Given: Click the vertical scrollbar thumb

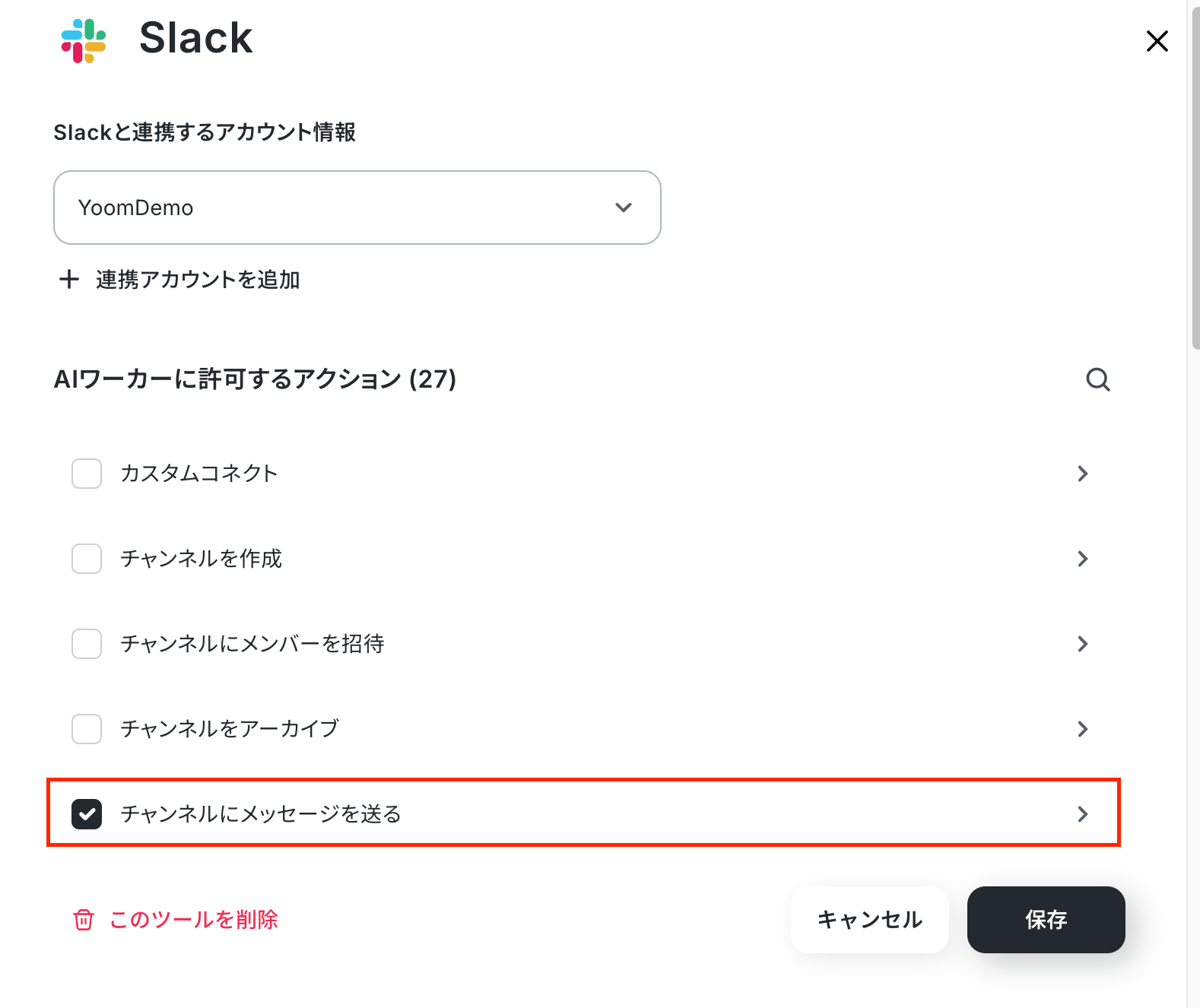Looking at the screenshot, I should coord(1195,175).
